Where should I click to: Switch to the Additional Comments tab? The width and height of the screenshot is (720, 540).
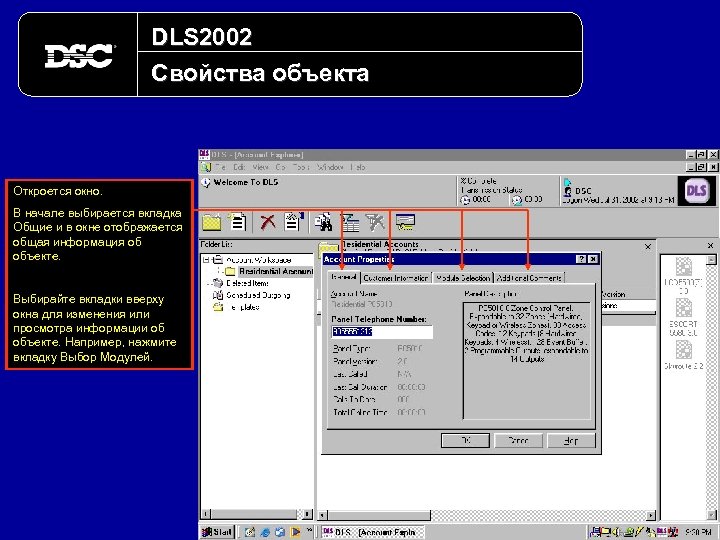tap(529, 278)
